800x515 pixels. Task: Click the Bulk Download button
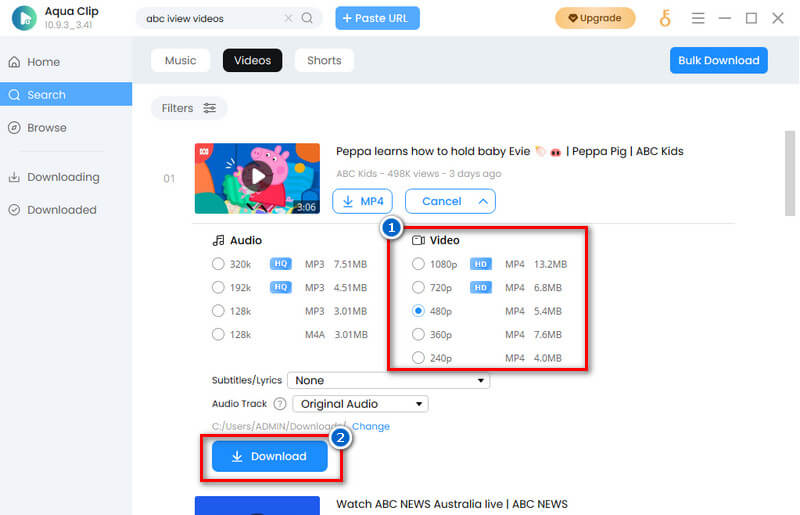(x=718, y=60)
